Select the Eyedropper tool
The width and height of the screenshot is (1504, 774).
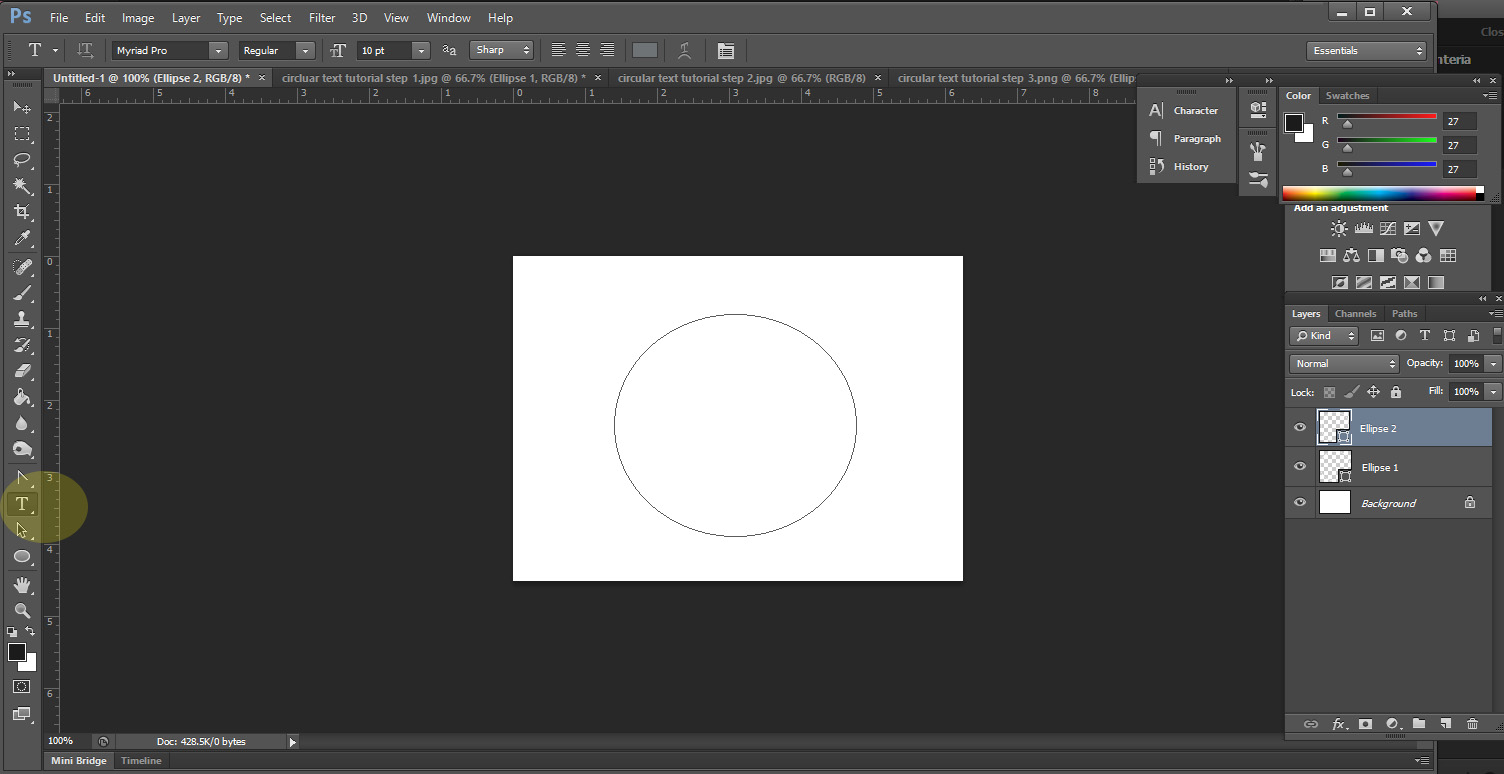point(21,239)
